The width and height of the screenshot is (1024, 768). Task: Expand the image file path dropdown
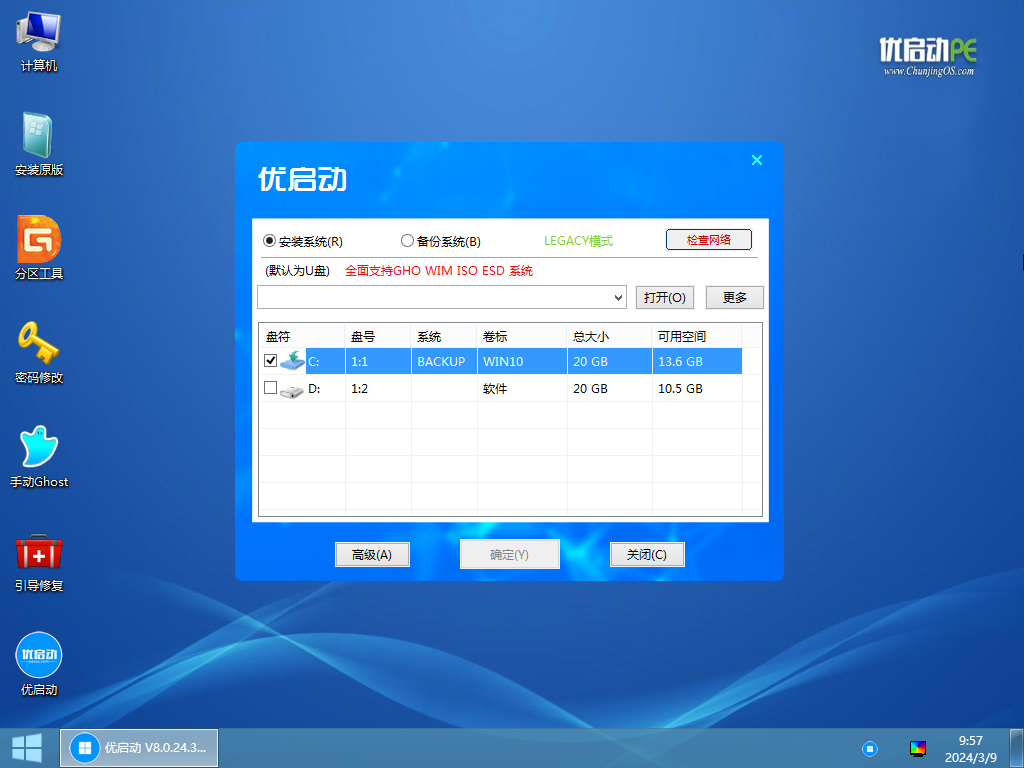pyautogui.click(x=618, y=298)
